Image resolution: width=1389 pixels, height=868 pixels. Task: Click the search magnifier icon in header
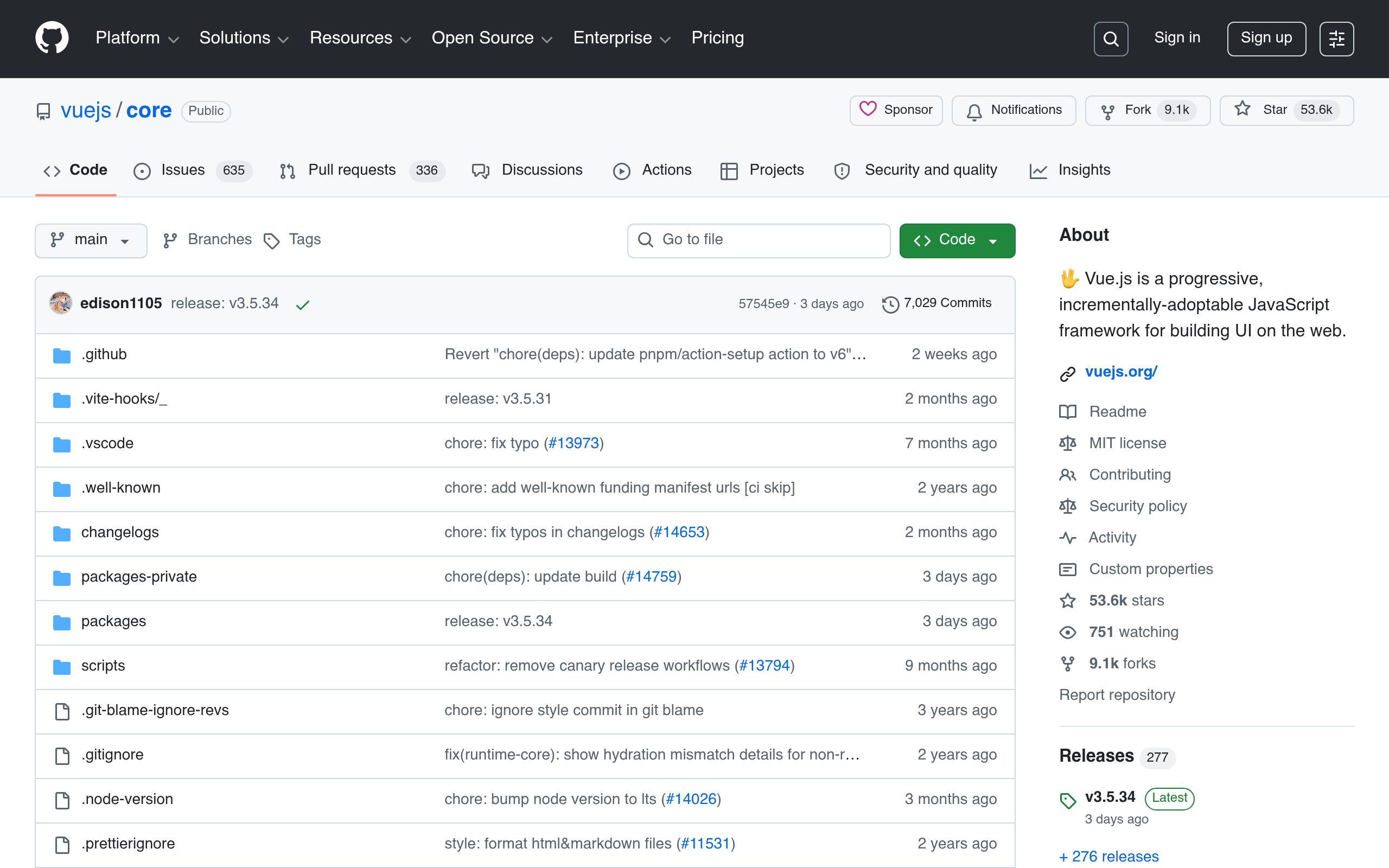(x=1111, y=39)
